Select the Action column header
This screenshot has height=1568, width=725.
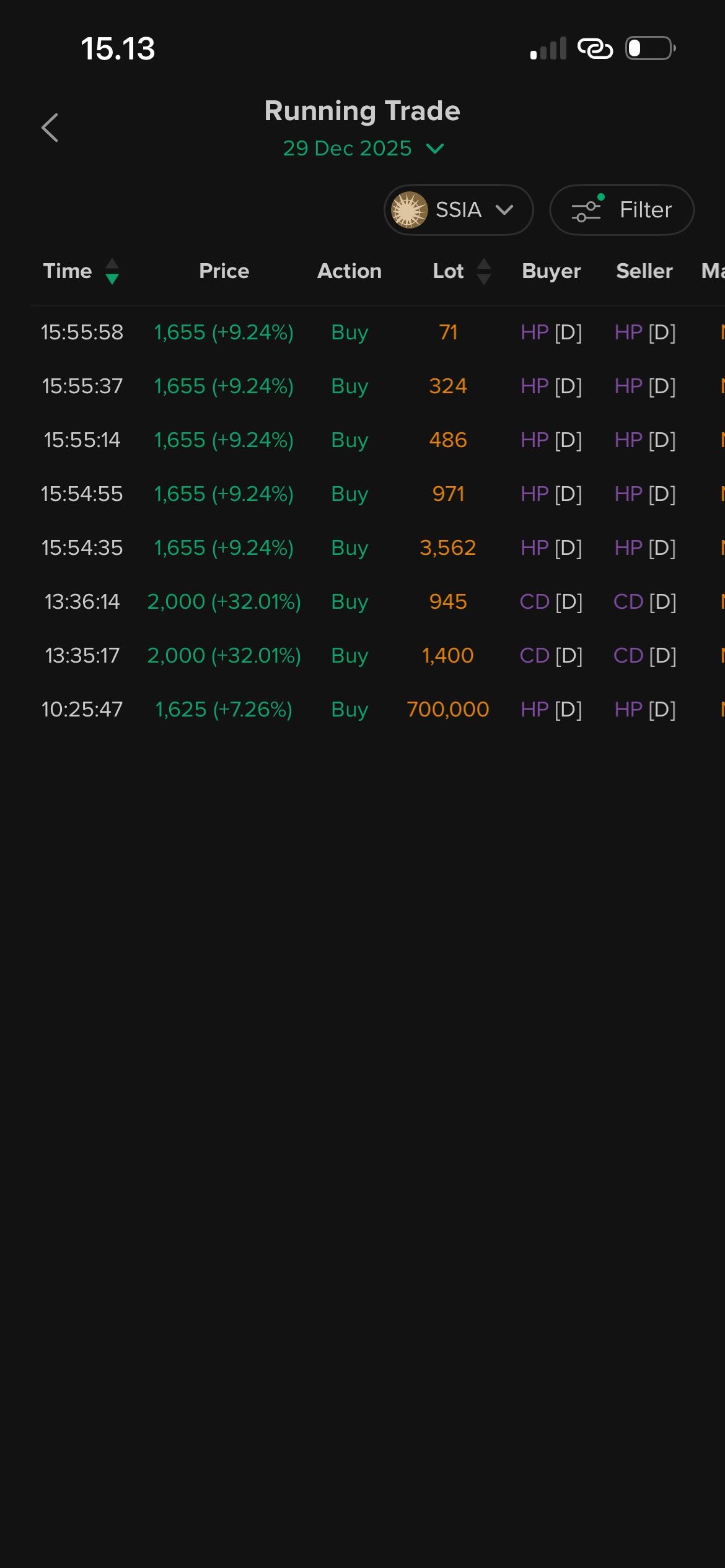click(349, 271)
